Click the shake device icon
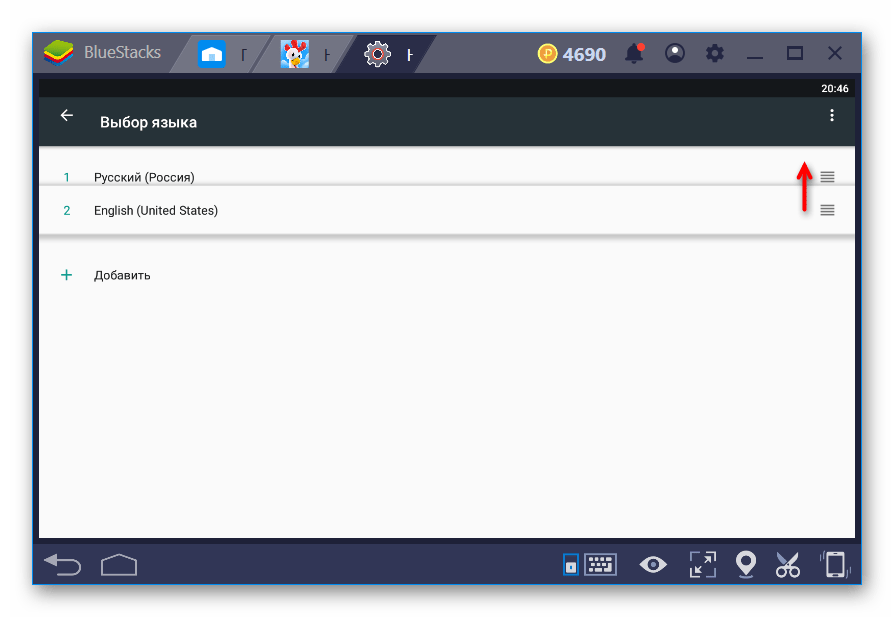Image resolution: width=894 pixels, height=617 pixels. pos(835,565)
